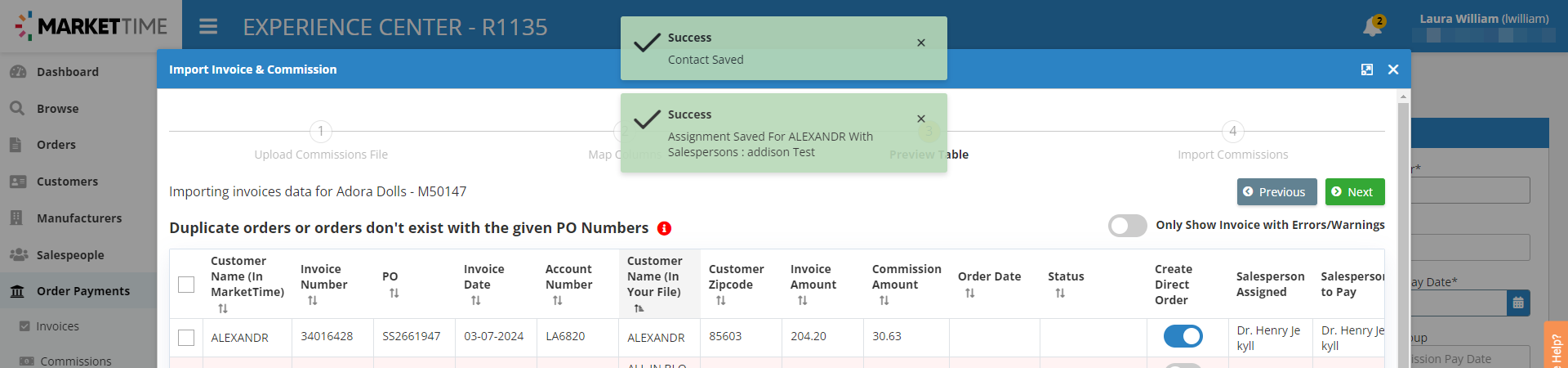Open Customers in sidebar
The image size is (1568, 368).
click(67, 182)
